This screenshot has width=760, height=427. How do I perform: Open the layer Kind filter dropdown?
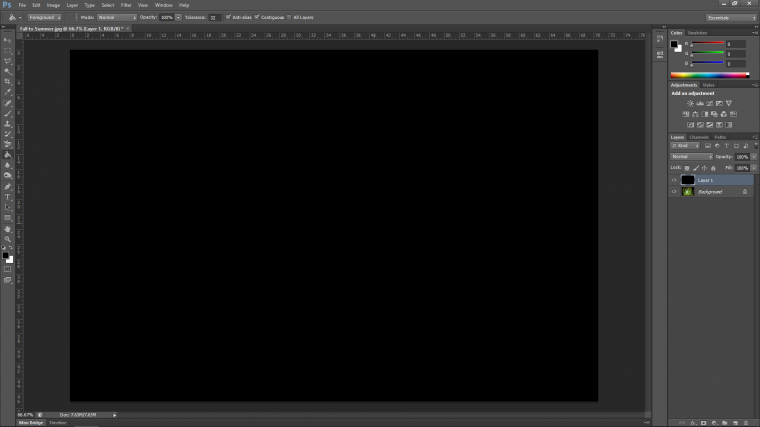(685, 146)
